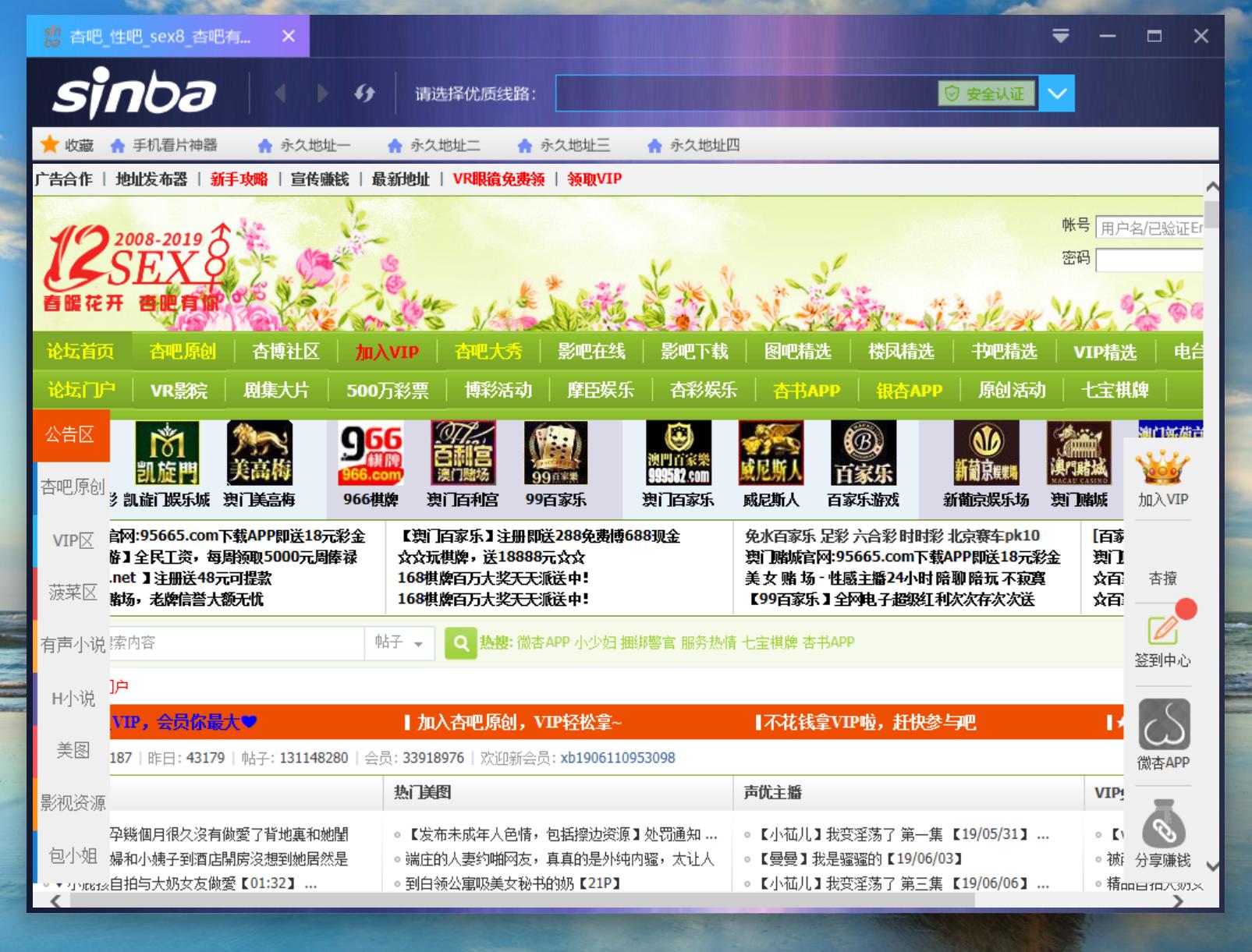Open the 帖子 search type dropdown
This screenshot has width=1252, height=952.
click(x=399, y=643)
